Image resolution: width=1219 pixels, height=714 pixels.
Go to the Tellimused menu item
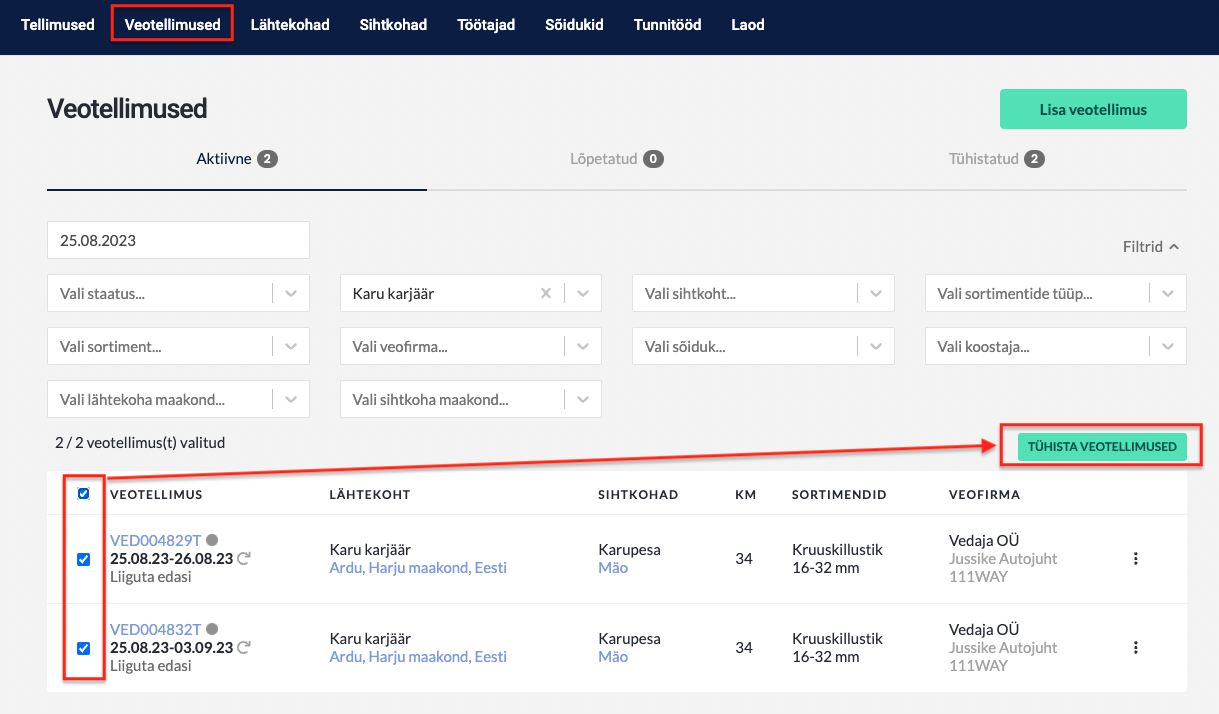point(58,24)
